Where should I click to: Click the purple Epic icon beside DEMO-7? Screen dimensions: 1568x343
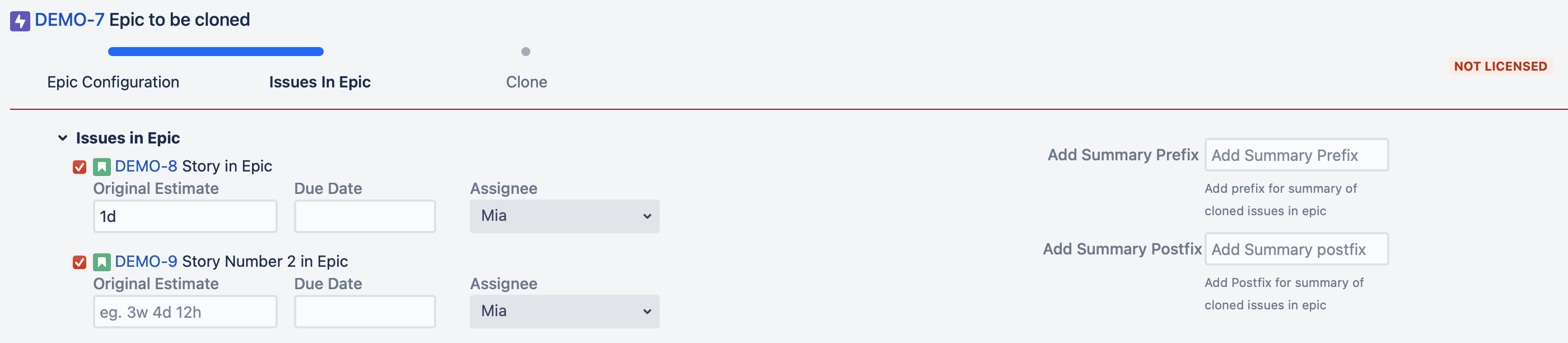[x=20, y=21]
